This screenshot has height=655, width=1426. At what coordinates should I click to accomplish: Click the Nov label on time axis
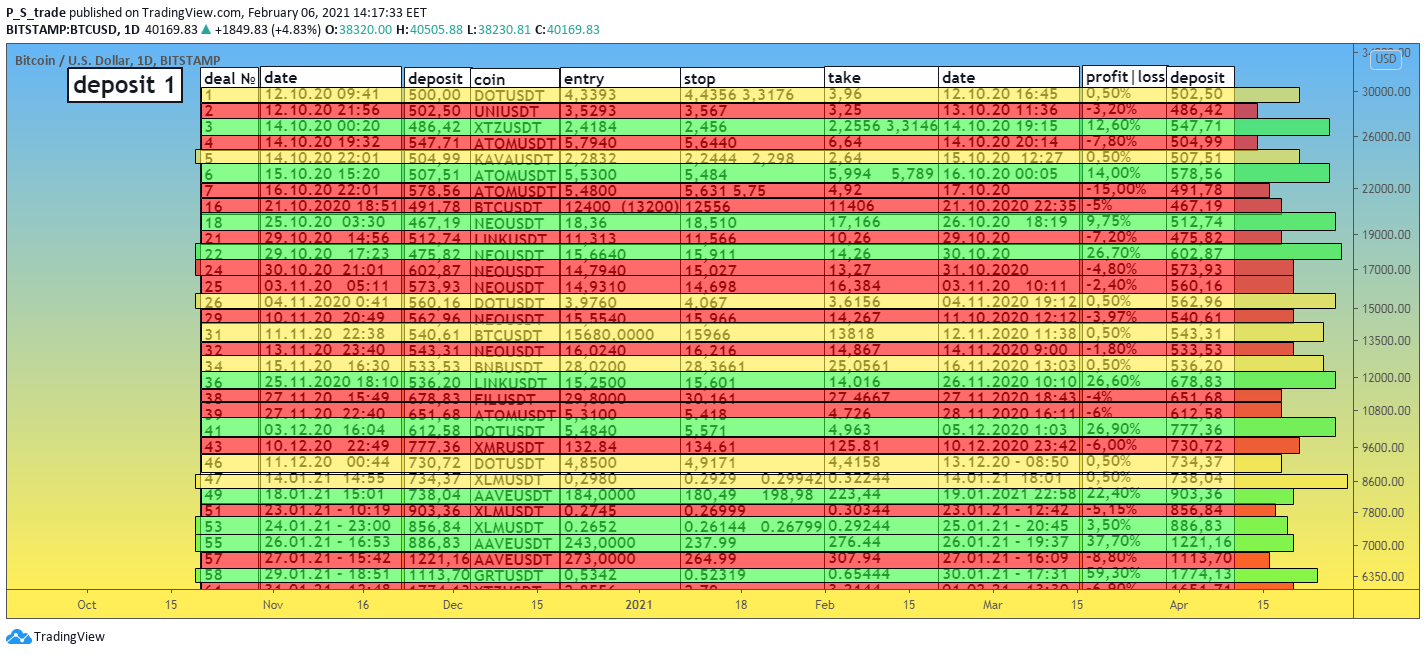click(272, 605)
